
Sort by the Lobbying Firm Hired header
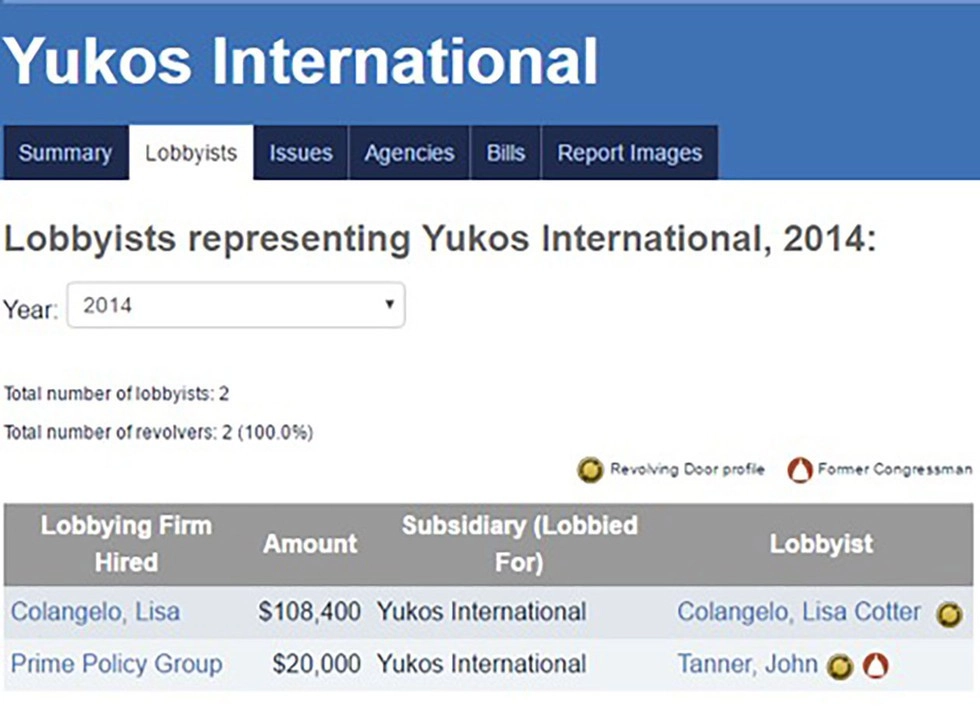[x=126, y=544]
